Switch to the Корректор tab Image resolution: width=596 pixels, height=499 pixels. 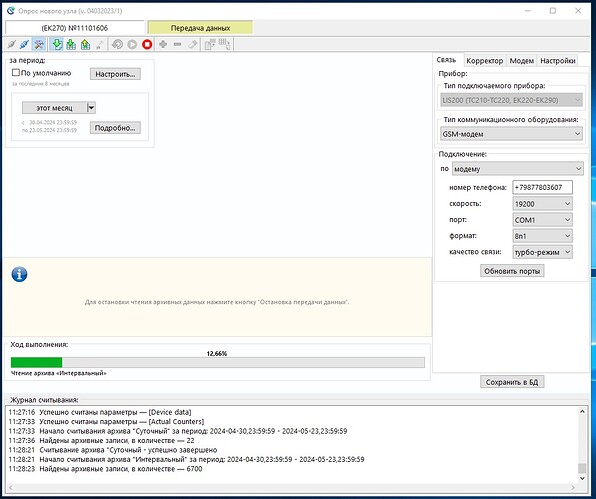point(484,61)
